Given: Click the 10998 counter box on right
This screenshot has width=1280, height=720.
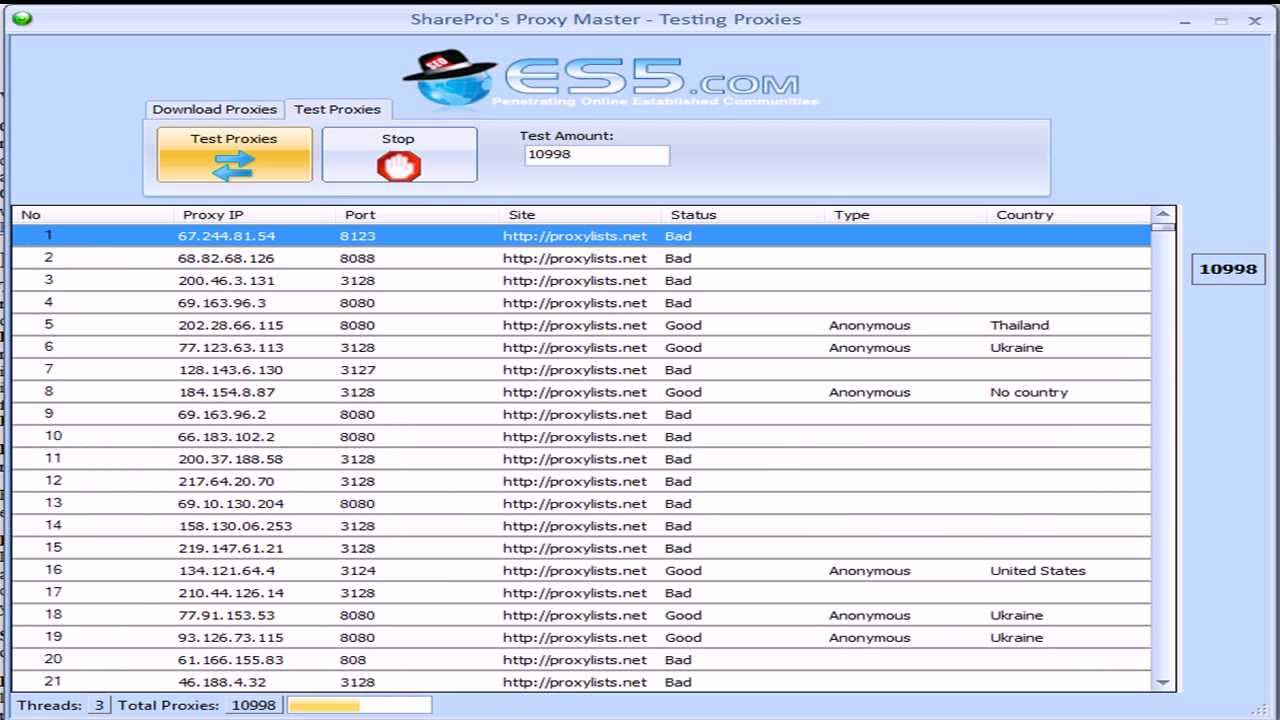Looking at the screenshot, I should coord(1228,268).
